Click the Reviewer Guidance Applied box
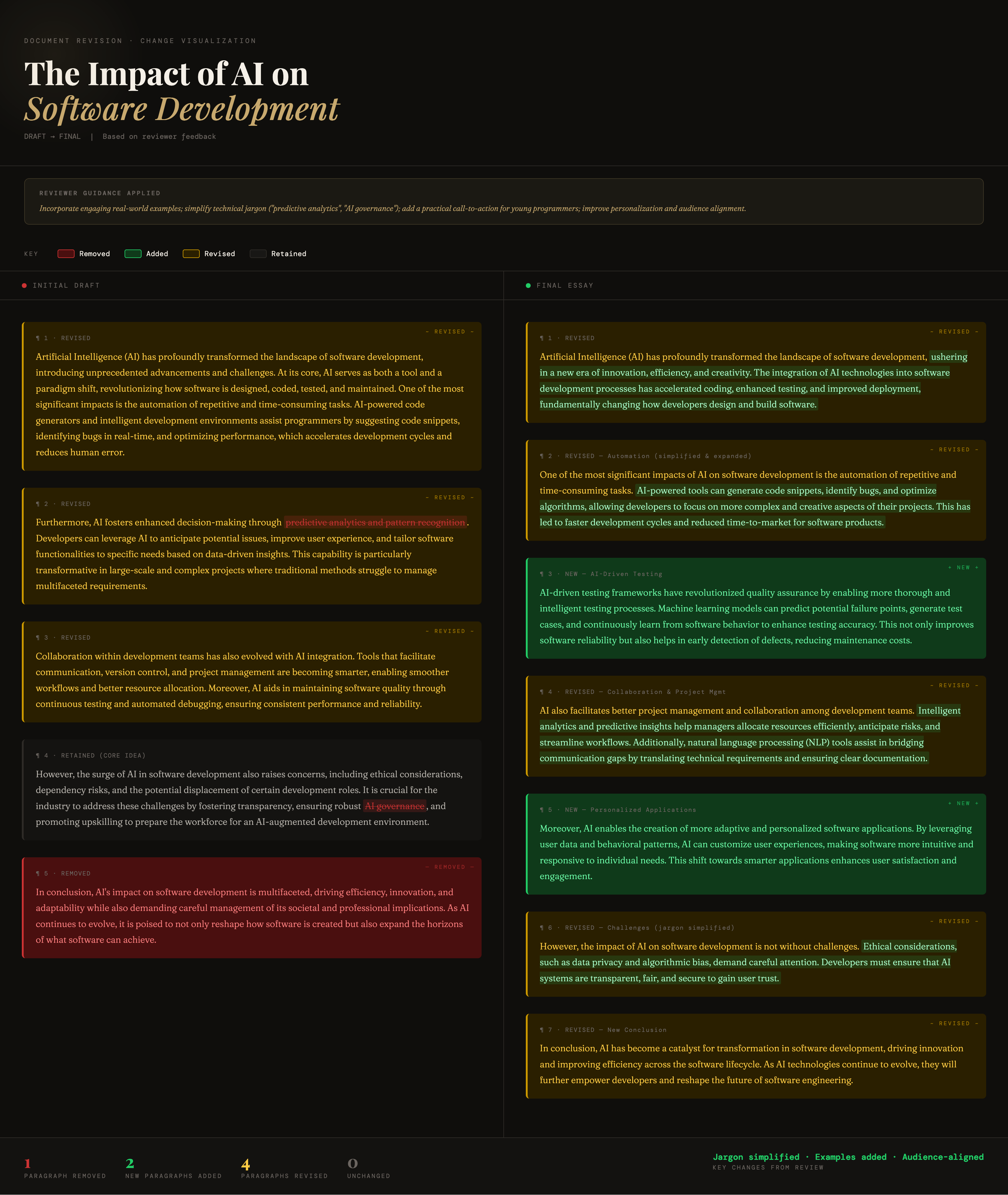Viewport: 1008px width, 1195px height. (x=503, y=201)
